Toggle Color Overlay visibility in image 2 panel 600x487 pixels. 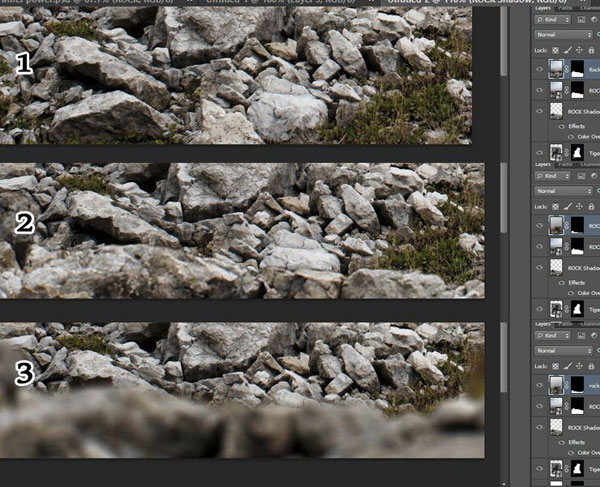[x=571, y=293]
